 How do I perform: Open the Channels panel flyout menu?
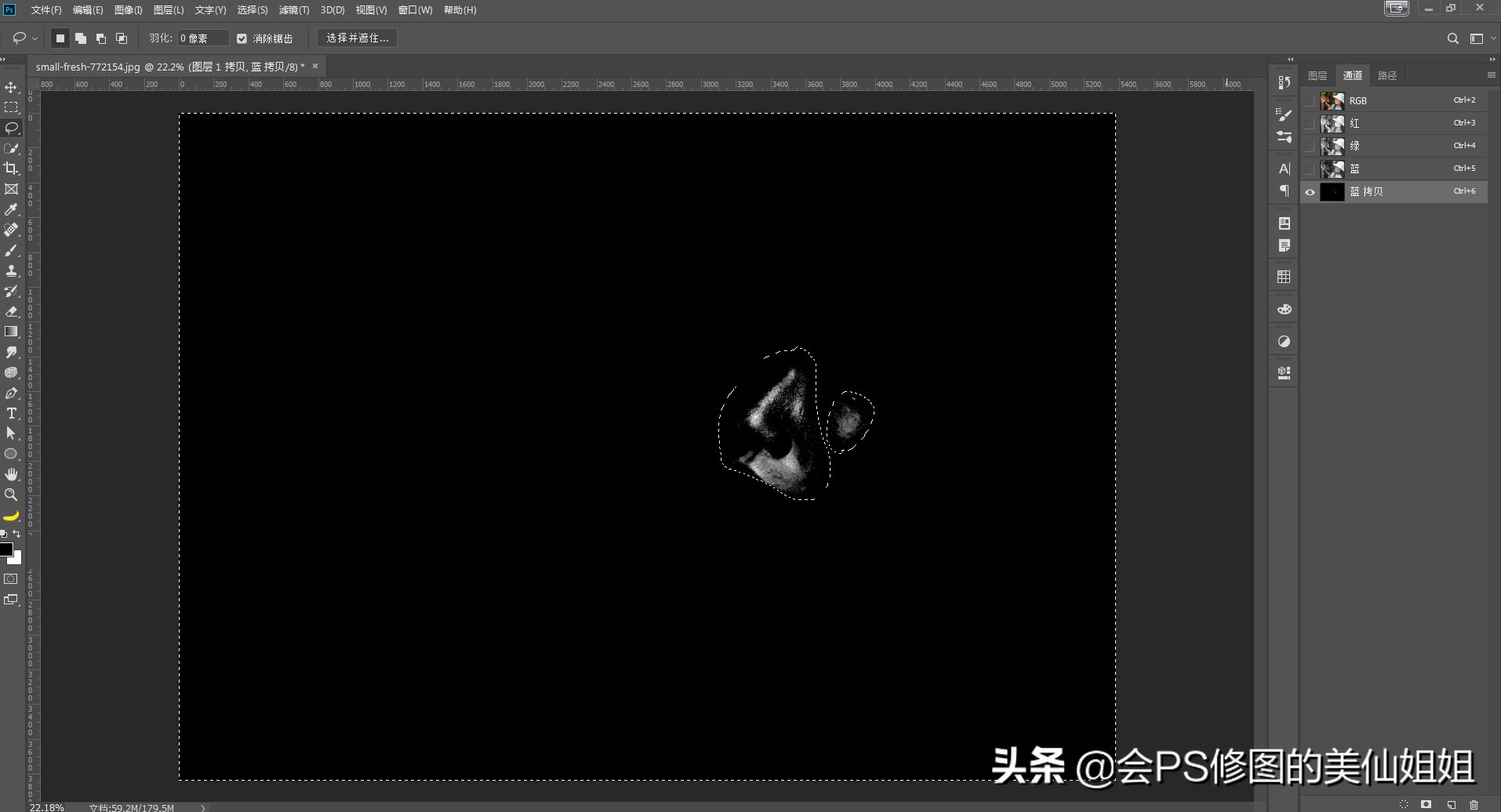[x=1490, y=75]
